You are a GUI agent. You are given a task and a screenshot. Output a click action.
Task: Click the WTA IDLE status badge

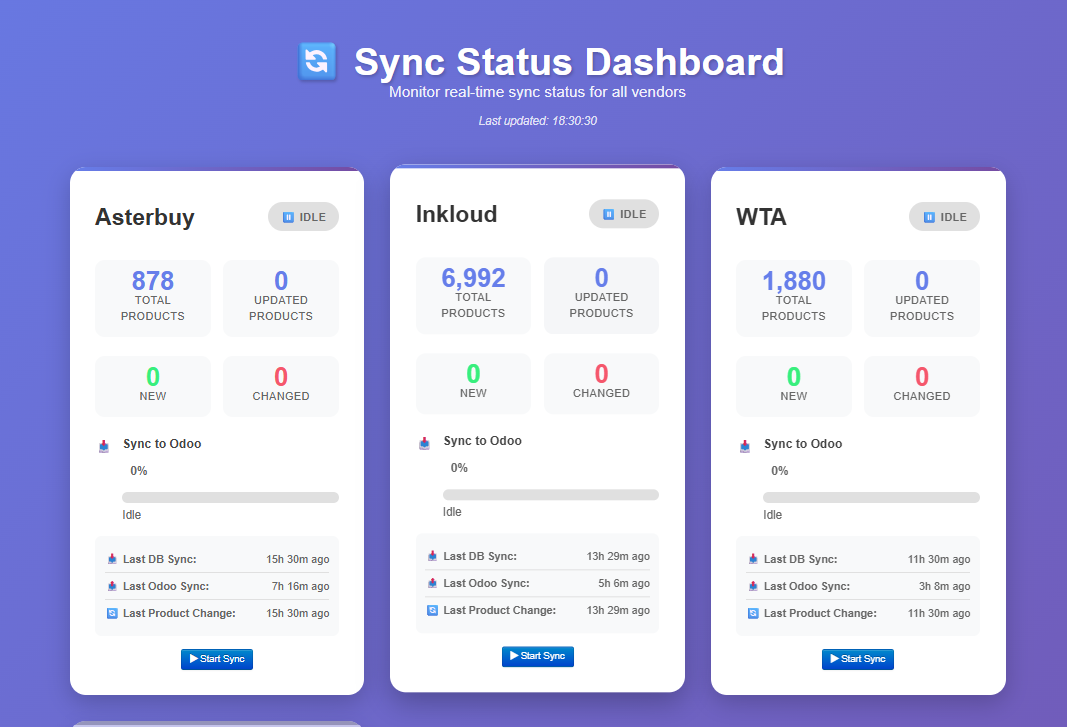(945, 217)
